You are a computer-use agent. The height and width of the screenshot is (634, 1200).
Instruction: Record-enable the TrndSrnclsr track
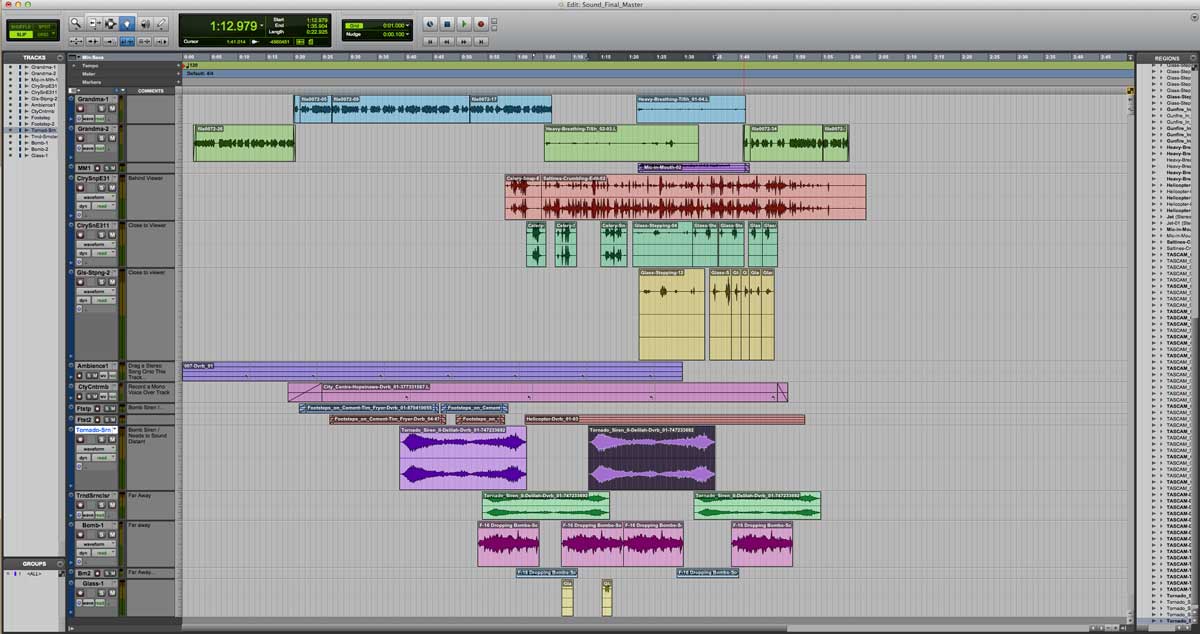80,505
